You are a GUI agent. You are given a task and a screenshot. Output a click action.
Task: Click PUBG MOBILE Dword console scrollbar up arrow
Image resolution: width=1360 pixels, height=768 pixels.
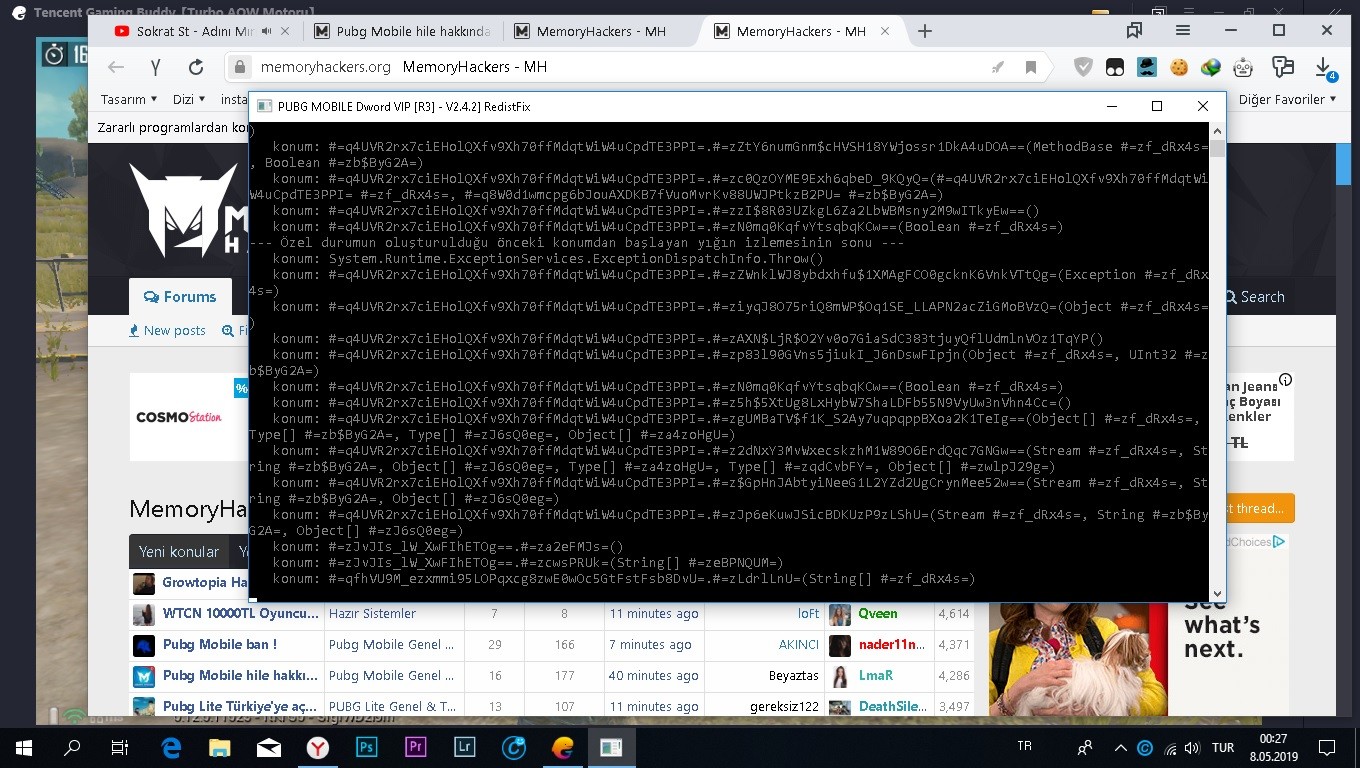(1217, 131)
